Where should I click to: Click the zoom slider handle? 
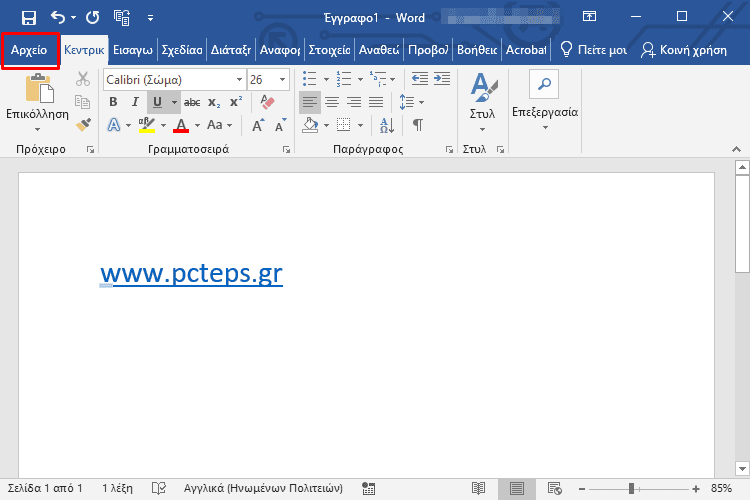tap(631, 489)
